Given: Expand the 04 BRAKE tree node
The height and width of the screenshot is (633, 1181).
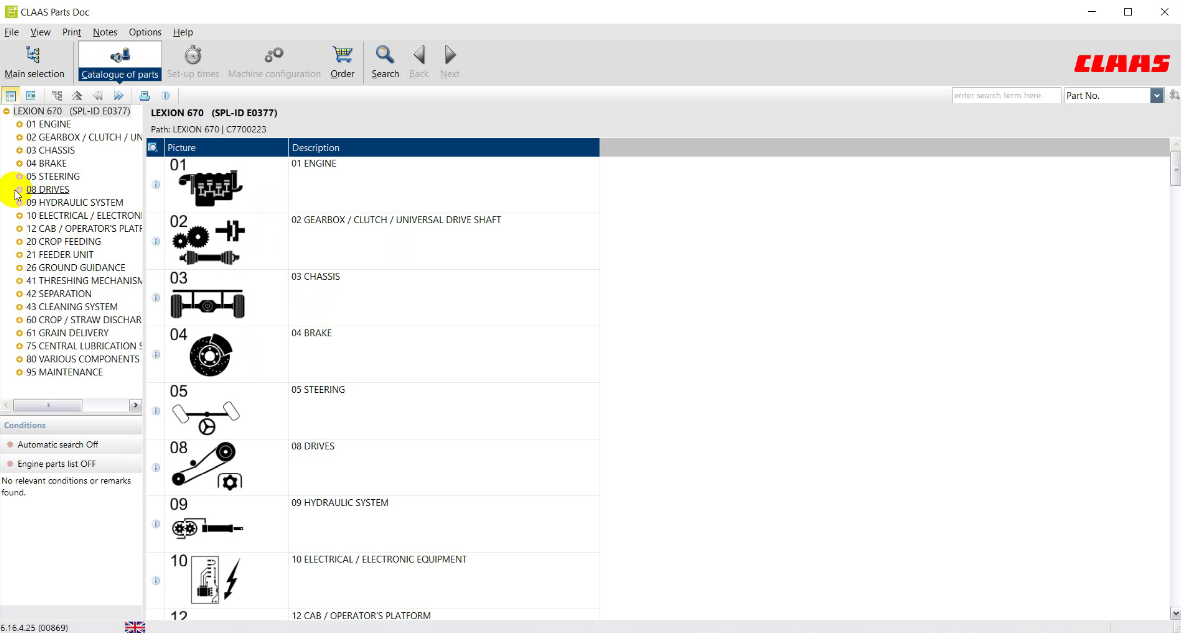Looking at the screenshot, I should coord(20,164).
